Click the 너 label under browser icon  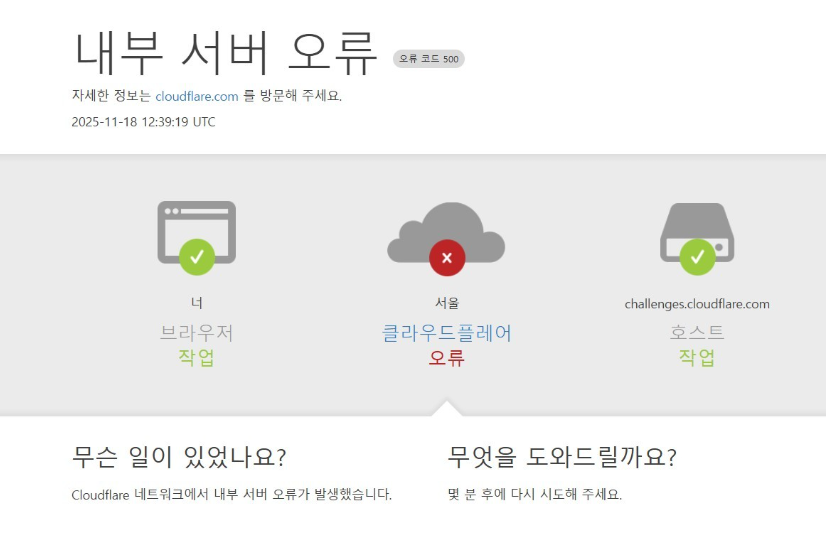click(197, 303)
